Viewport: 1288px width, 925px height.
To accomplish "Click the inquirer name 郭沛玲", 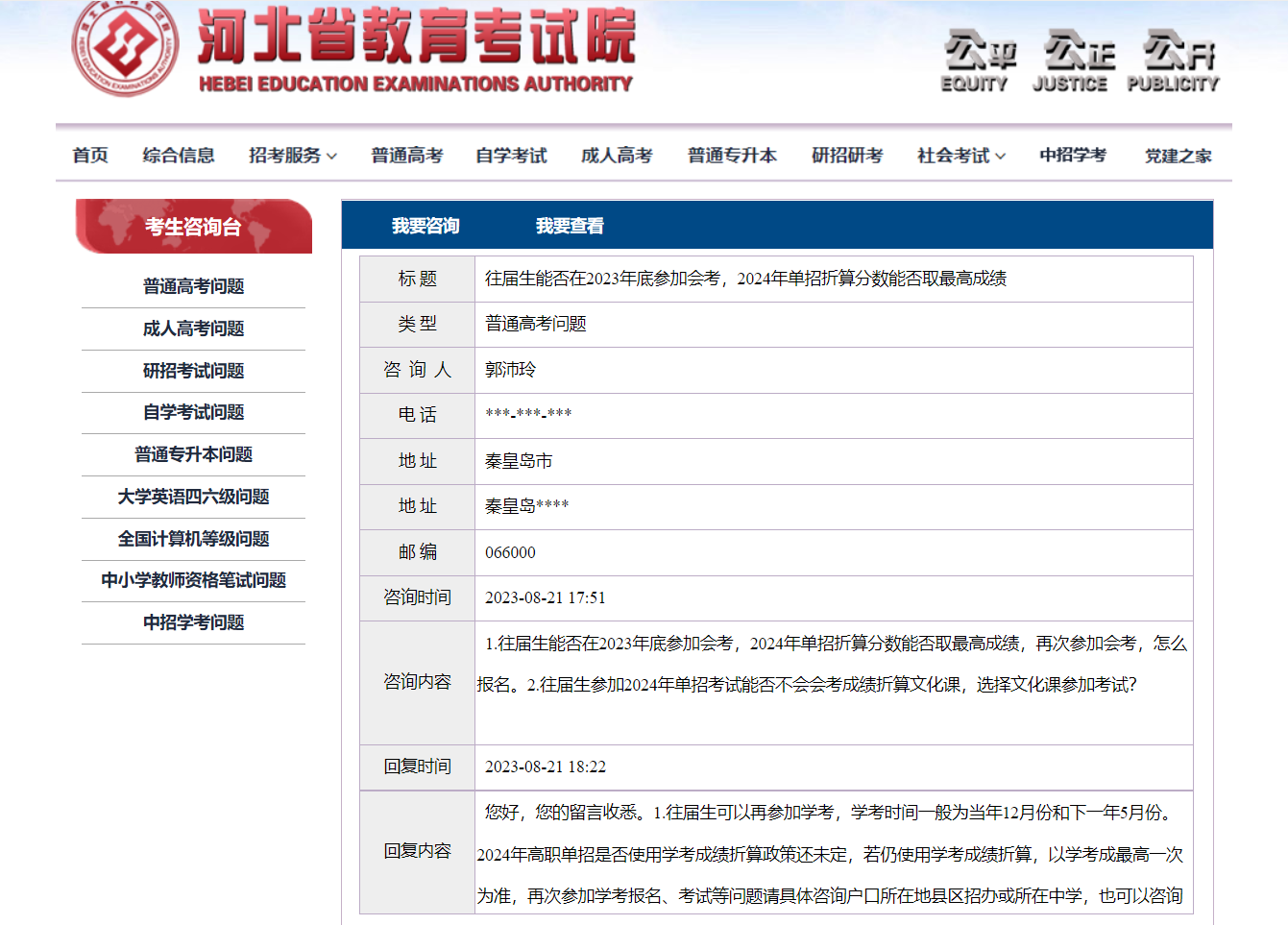I will pyautogui.click(x=511, y=370).
